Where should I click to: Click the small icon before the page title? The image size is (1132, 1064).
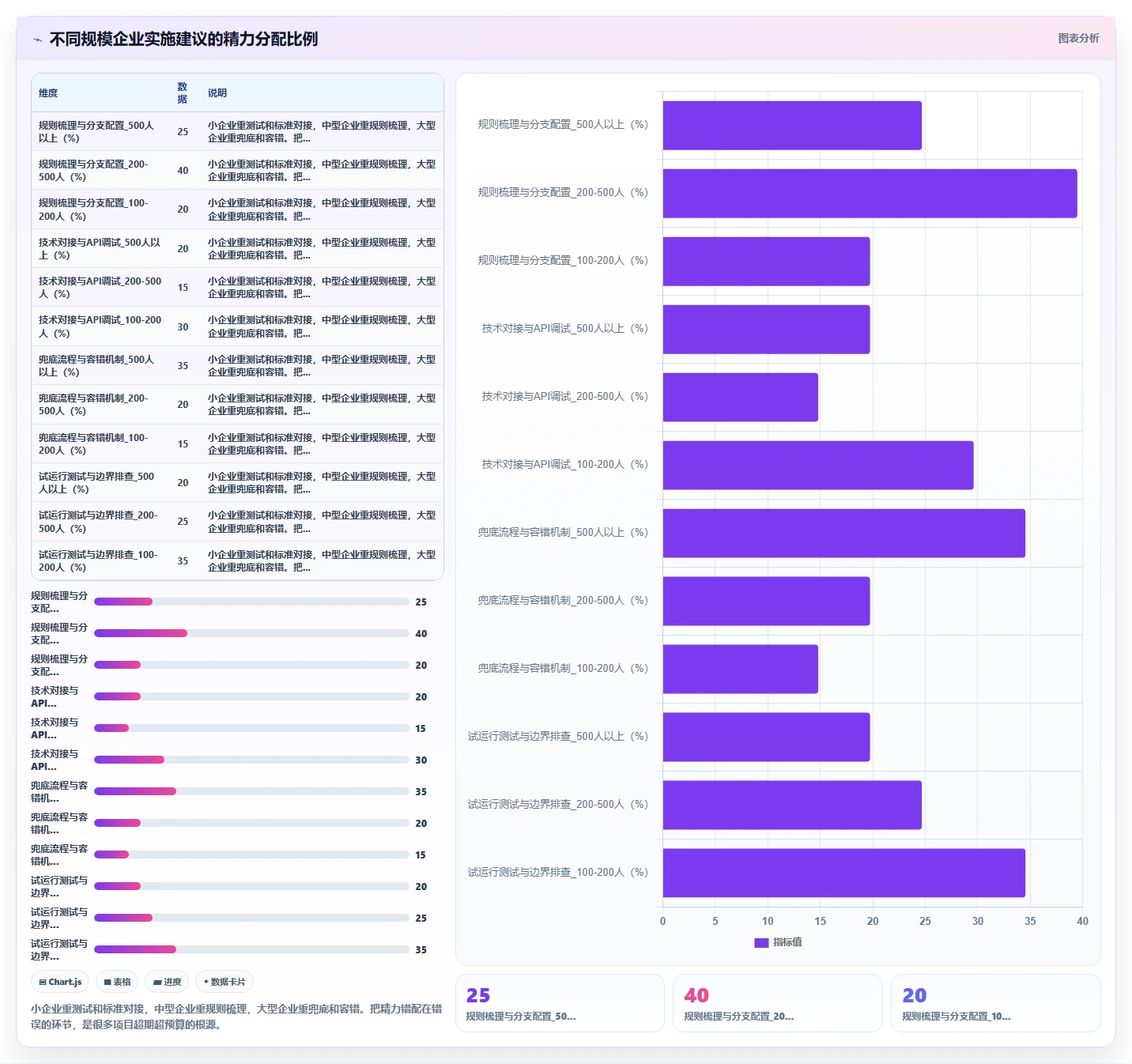pos(37,40)
